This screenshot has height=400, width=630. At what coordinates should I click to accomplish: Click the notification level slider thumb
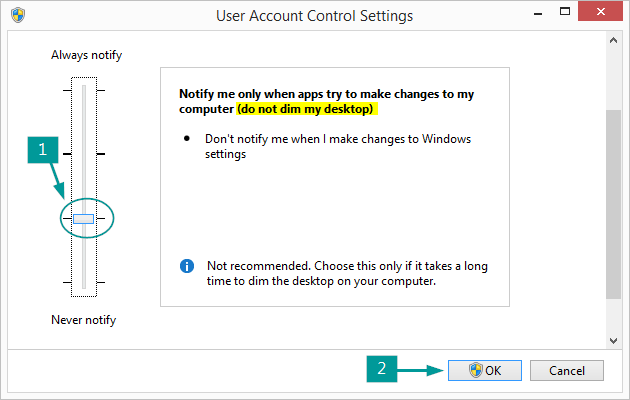point(84,219)
